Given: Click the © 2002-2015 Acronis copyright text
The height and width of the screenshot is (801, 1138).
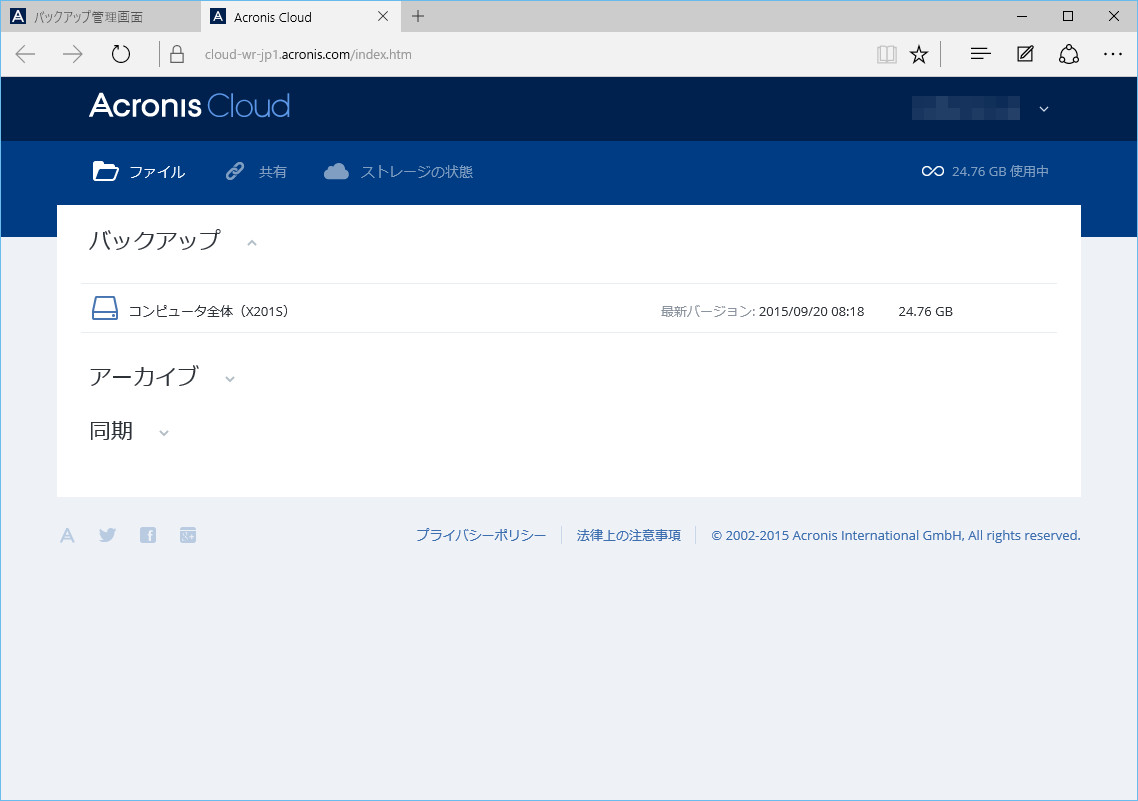Looking at the screenshot, I should coord(896,535).
